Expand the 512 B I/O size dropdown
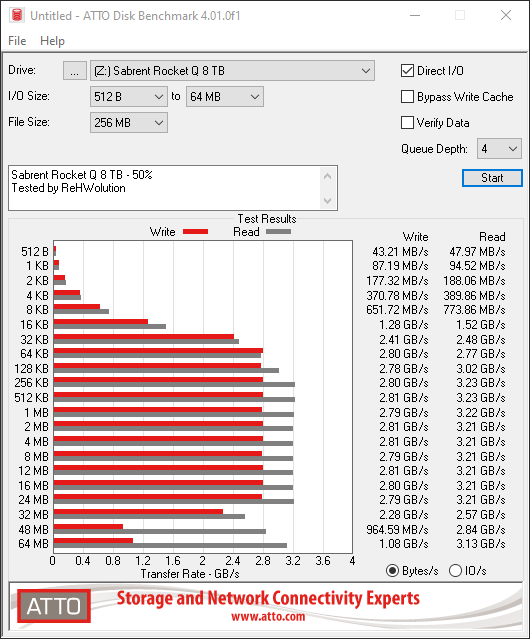This screenshot has width=530, height=639. (x=129, y=97)
